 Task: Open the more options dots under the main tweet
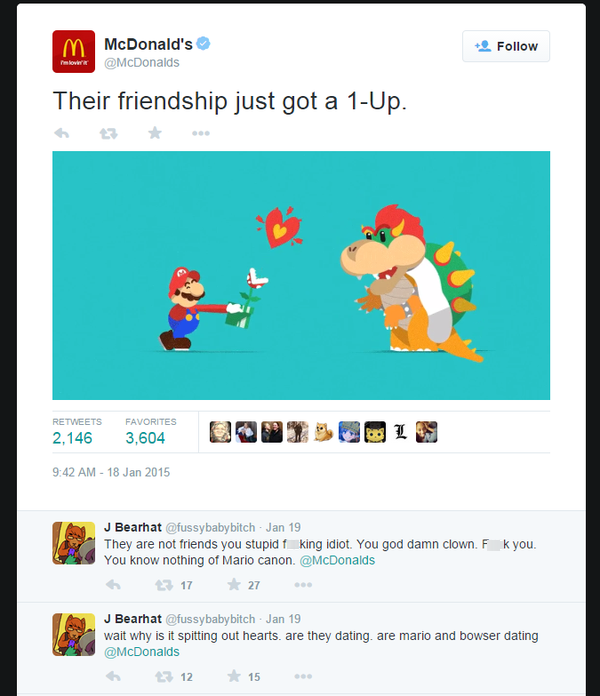201,133
